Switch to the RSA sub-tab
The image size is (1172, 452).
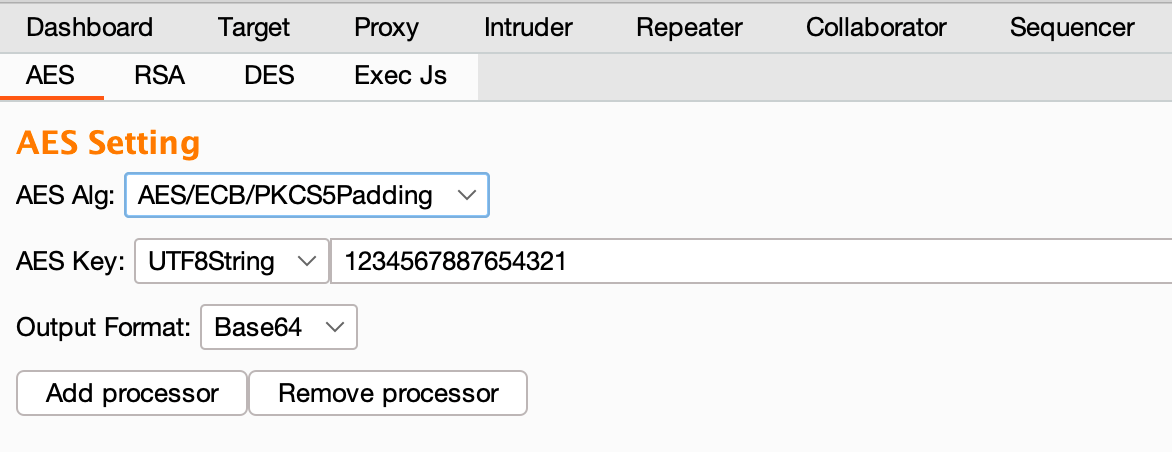(160, 76)
